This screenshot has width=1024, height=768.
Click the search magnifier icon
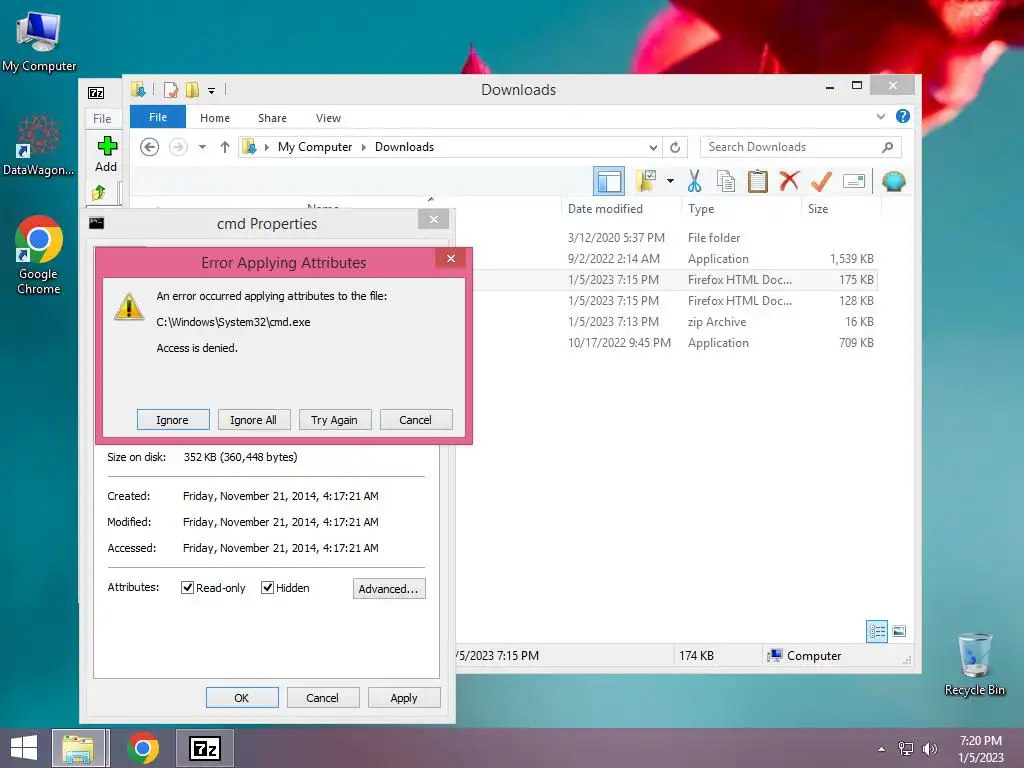click(888, 147)
